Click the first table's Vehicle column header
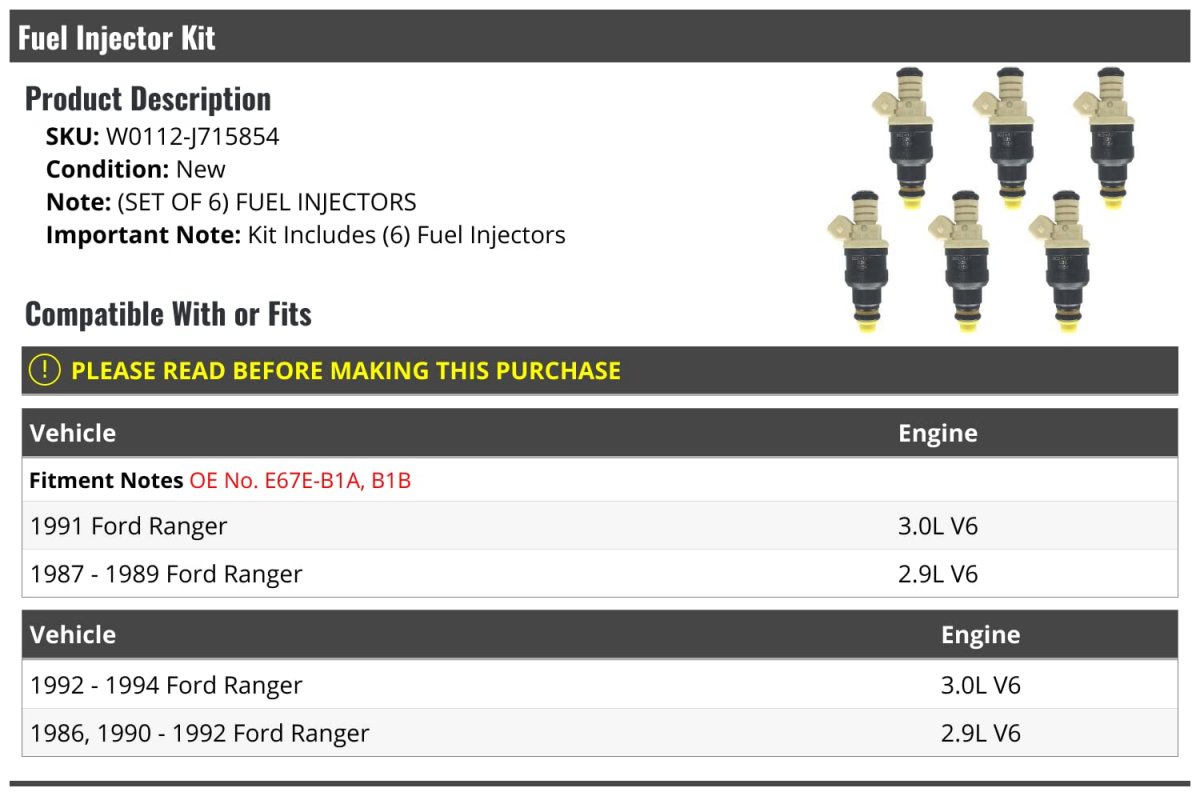The width and height of the screenshot is (1200, 796). pos(73,433)
